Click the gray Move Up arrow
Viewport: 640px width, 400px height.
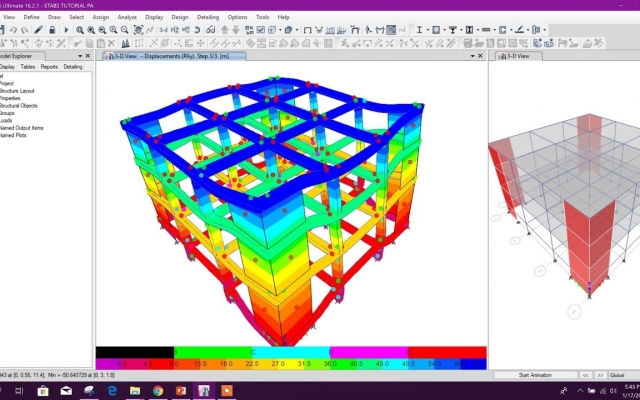pos(225,30)
